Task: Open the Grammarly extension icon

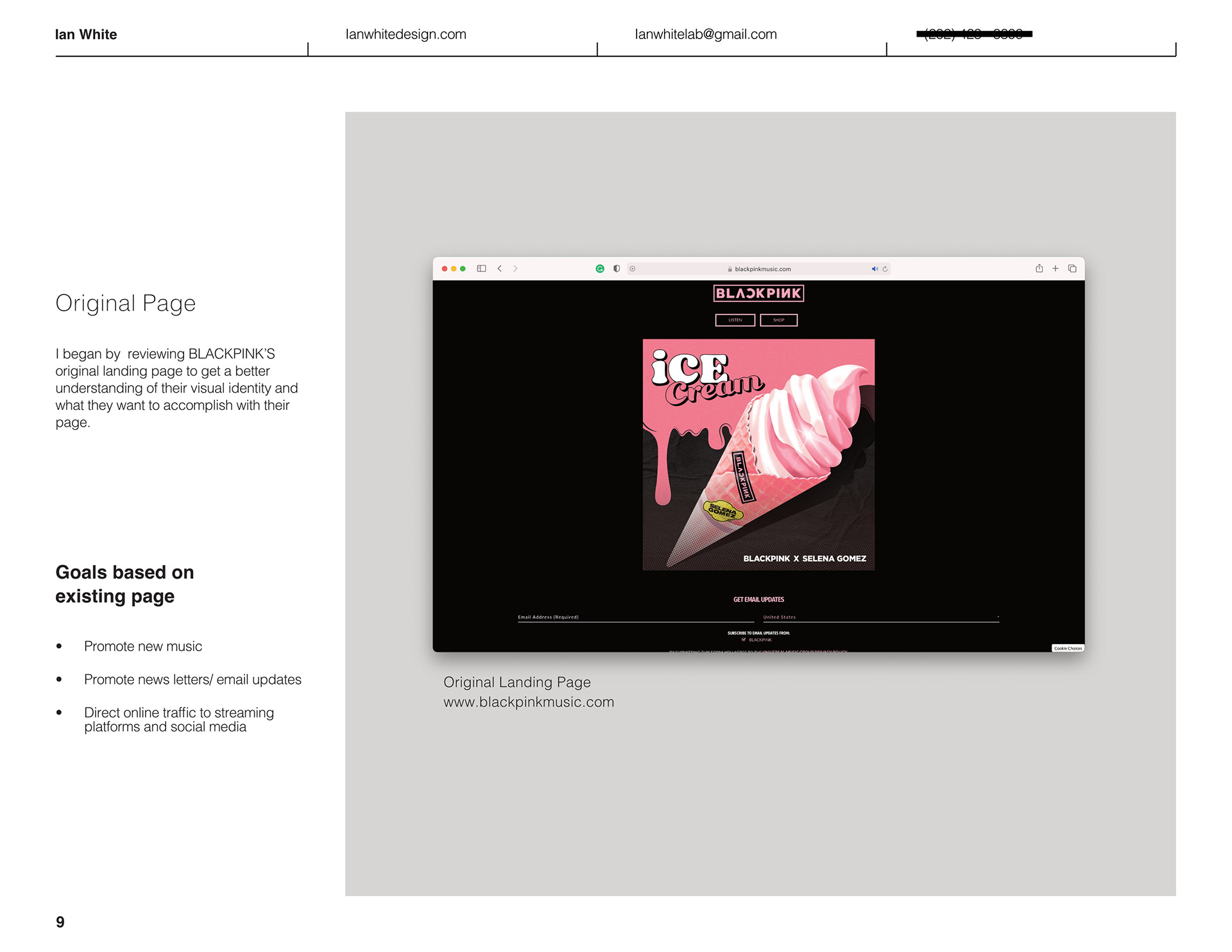Action: [600, 269]
